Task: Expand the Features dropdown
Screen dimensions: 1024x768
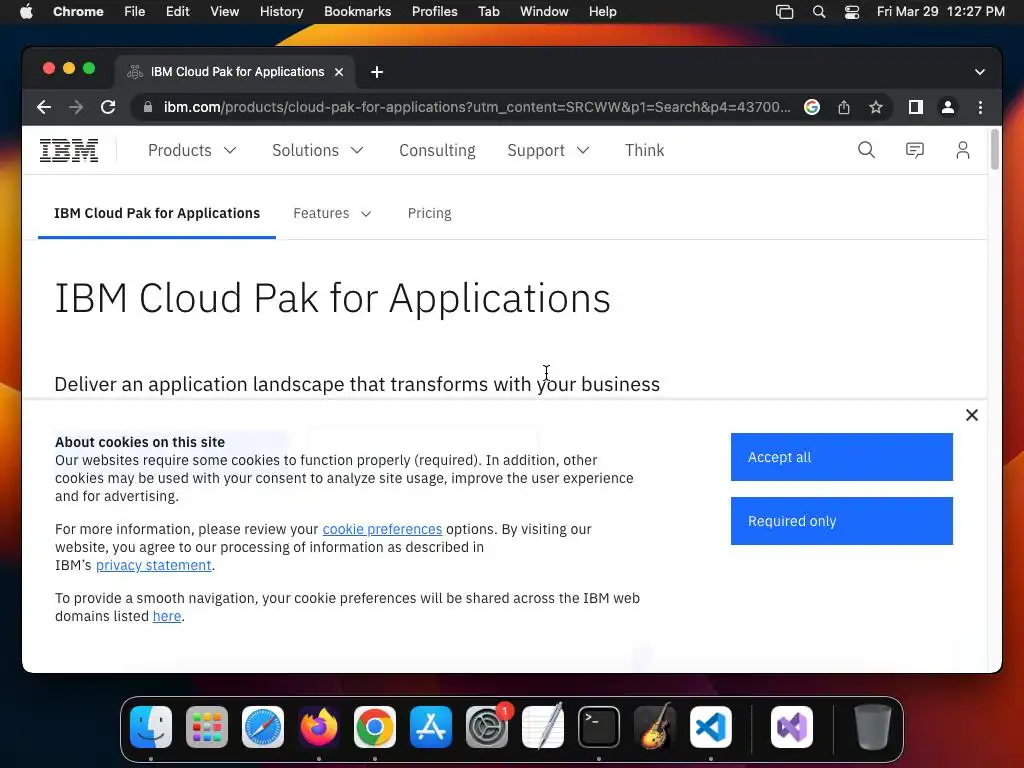Action: tap(332, 214)
